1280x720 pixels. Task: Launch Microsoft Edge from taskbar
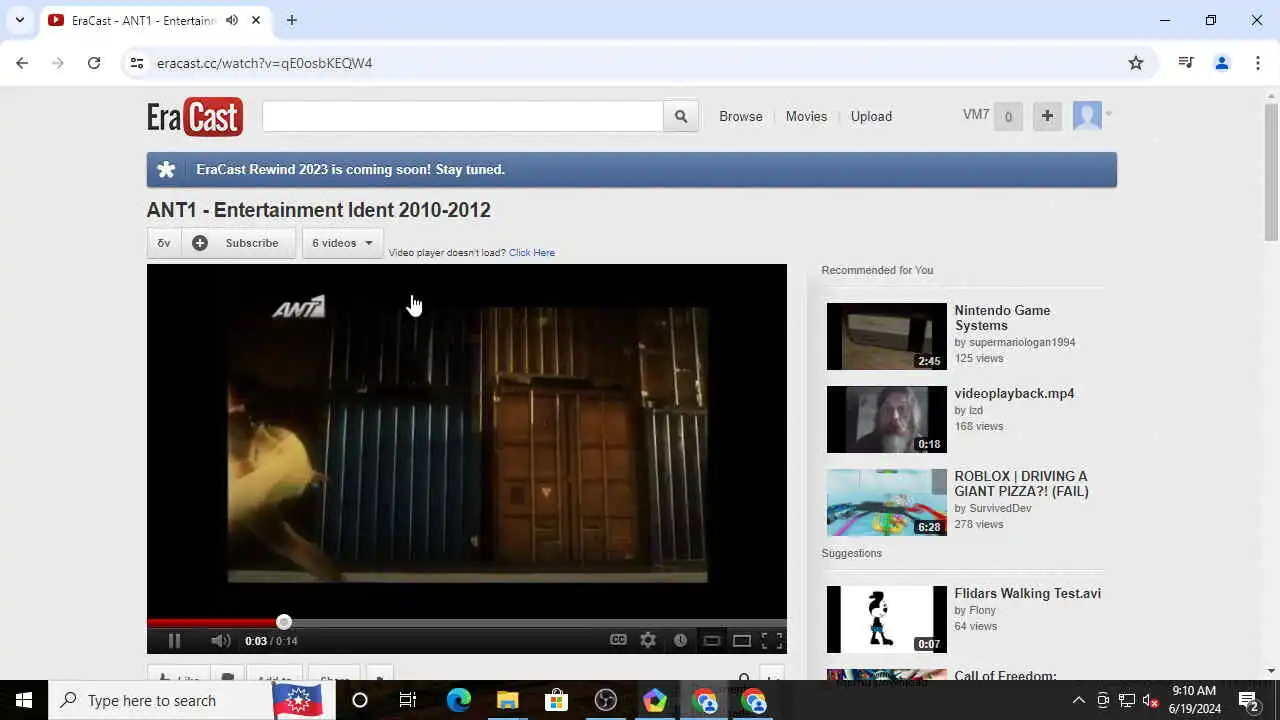[x=458, y=700]
